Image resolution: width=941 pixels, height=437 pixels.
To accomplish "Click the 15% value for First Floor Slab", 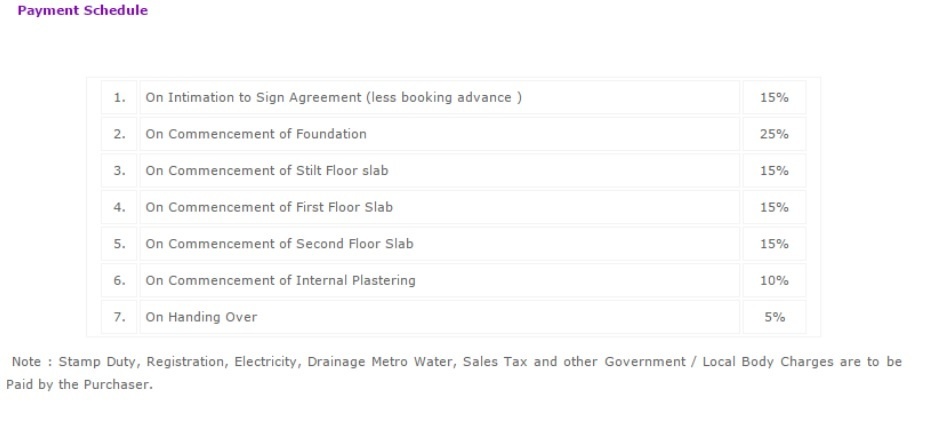I will point(774,208).
